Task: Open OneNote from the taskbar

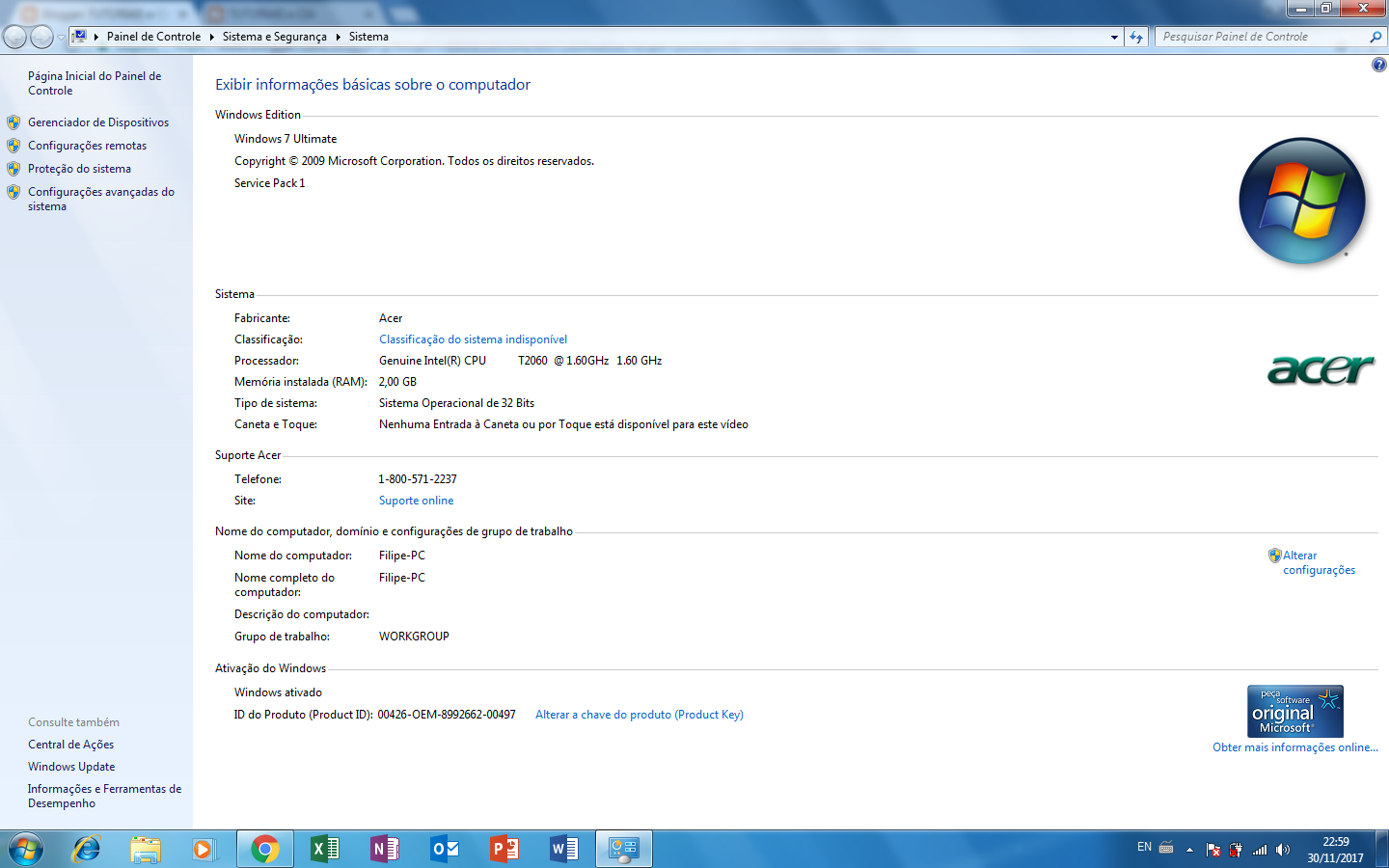Action: click(x=384, y=849)
